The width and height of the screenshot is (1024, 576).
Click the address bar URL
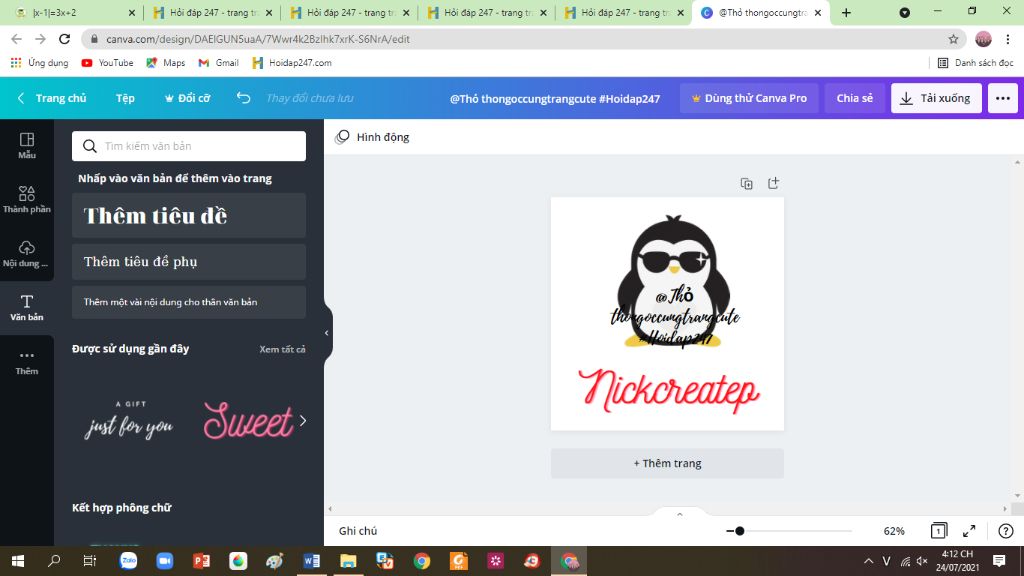pos(258,39)
